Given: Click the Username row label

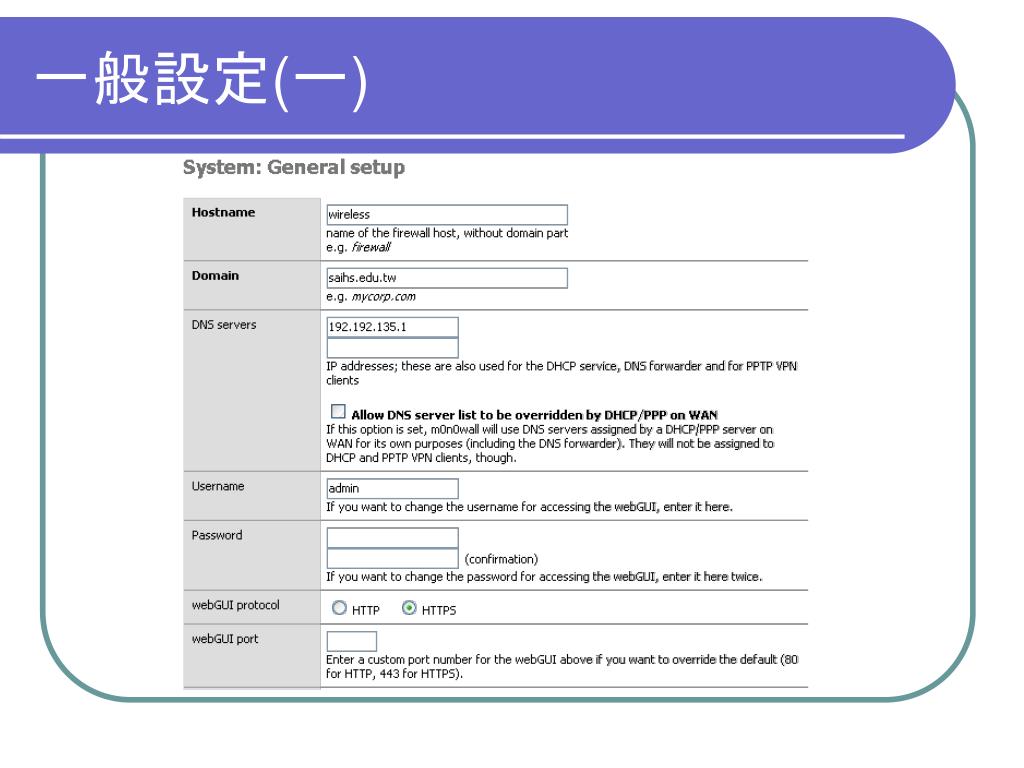Looking at the screenshot, I should [x=218, y=486].
